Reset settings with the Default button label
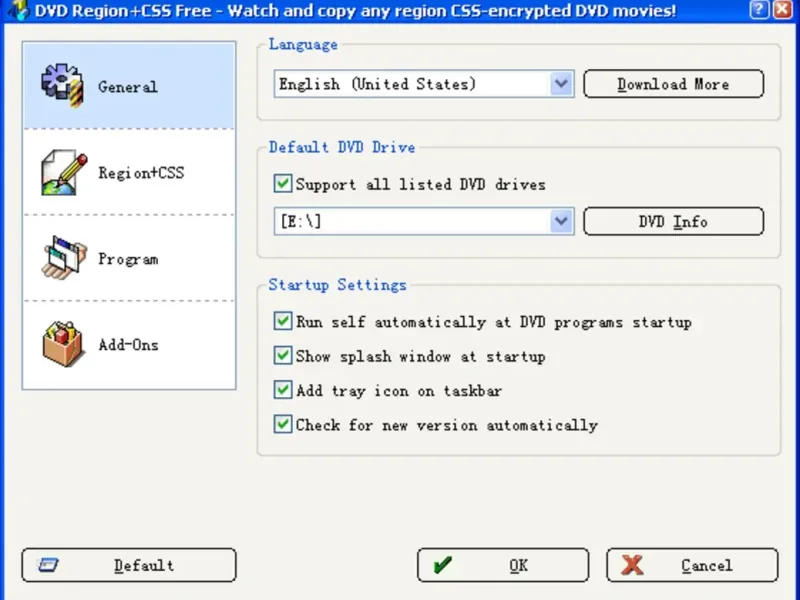 [x=144, y=565]
